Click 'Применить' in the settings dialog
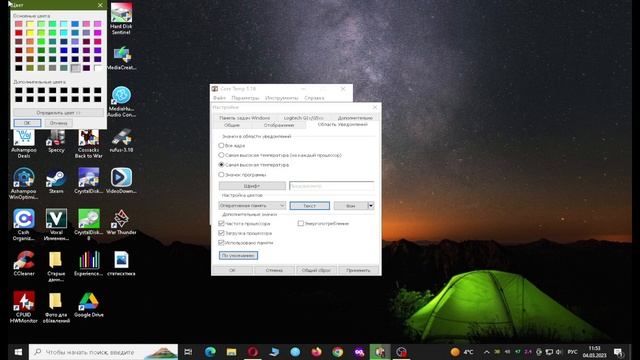Viewport: 640px width, 360px height. [358, 270]
